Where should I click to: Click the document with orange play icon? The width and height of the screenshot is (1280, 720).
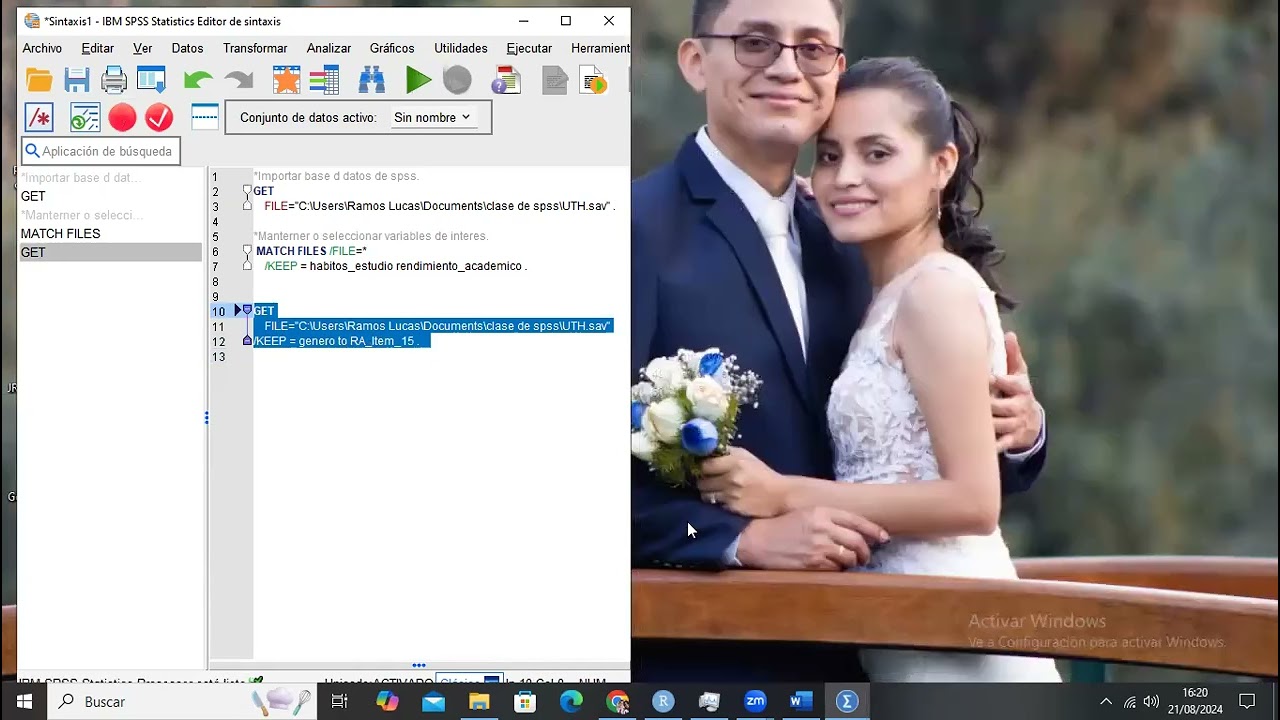coord(594,81)
